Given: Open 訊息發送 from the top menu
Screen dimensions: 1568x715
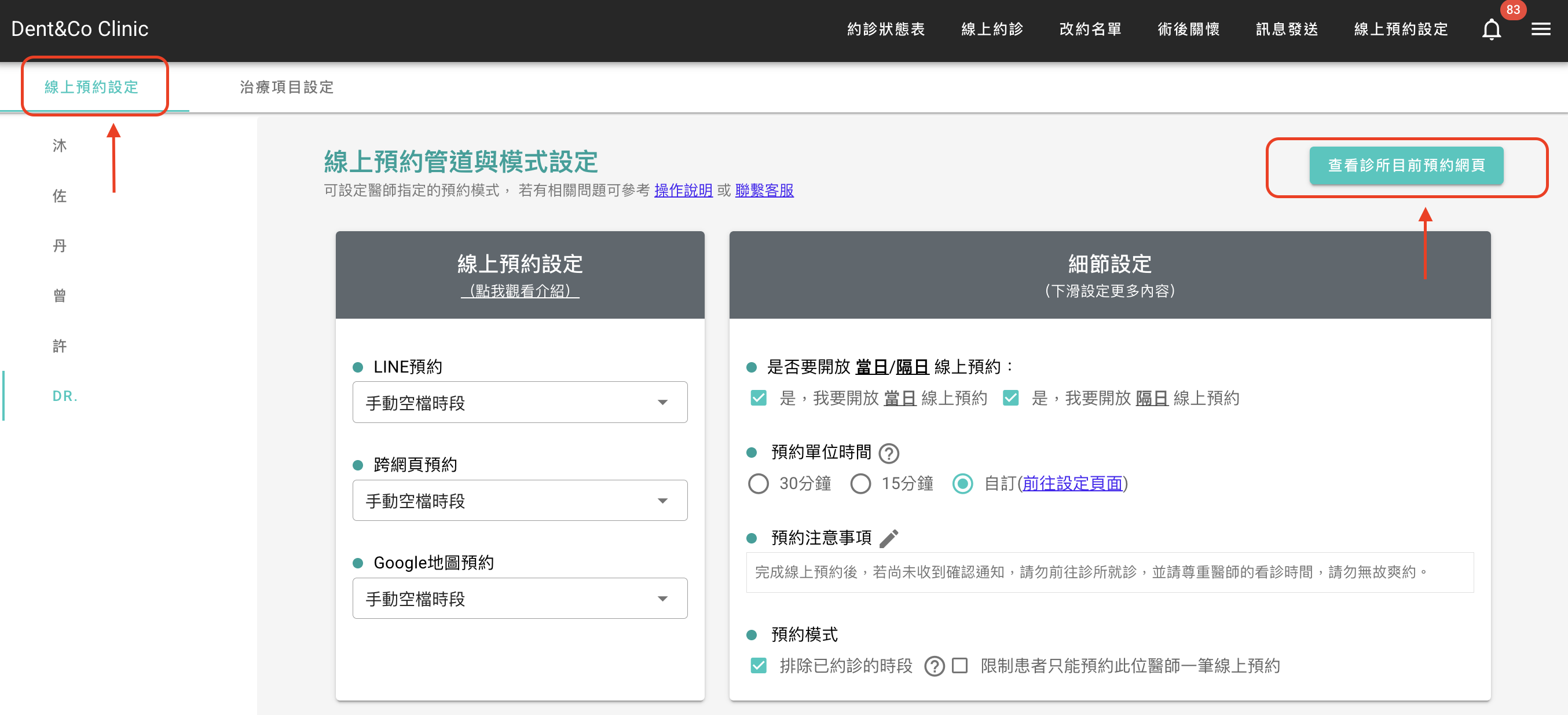Looking at the screenshot, I should click(1286, 28).
